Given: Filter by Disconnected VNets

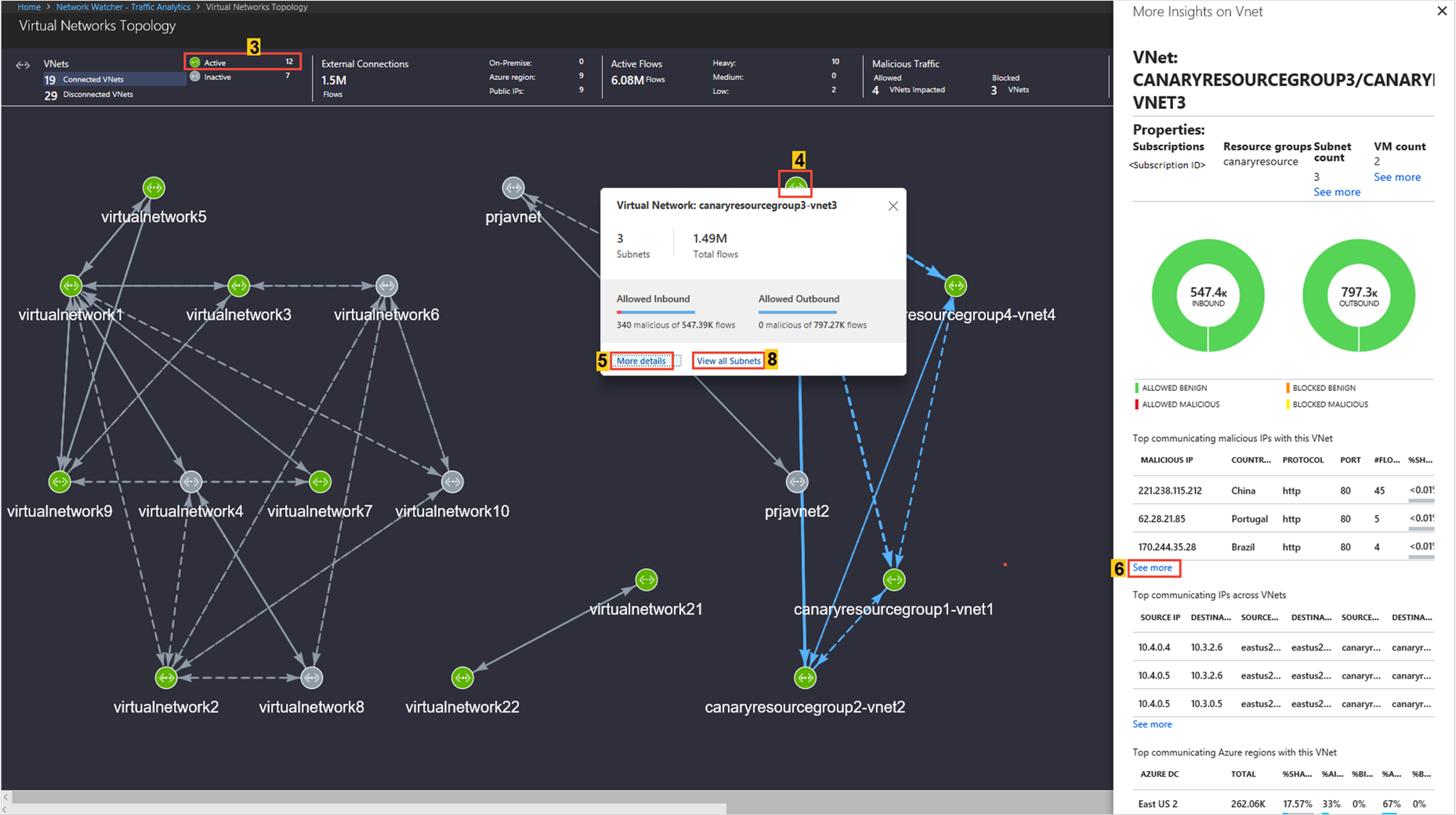Looking at the screenshot, I should 89,95.
